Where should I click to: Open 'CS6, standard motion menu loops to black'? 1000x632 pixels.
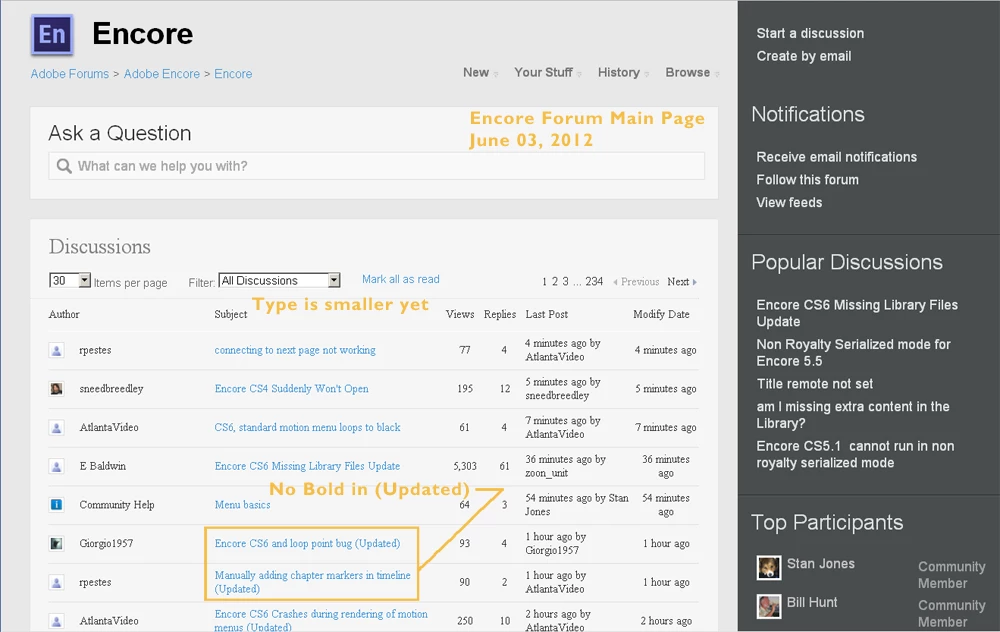point(307,427)
